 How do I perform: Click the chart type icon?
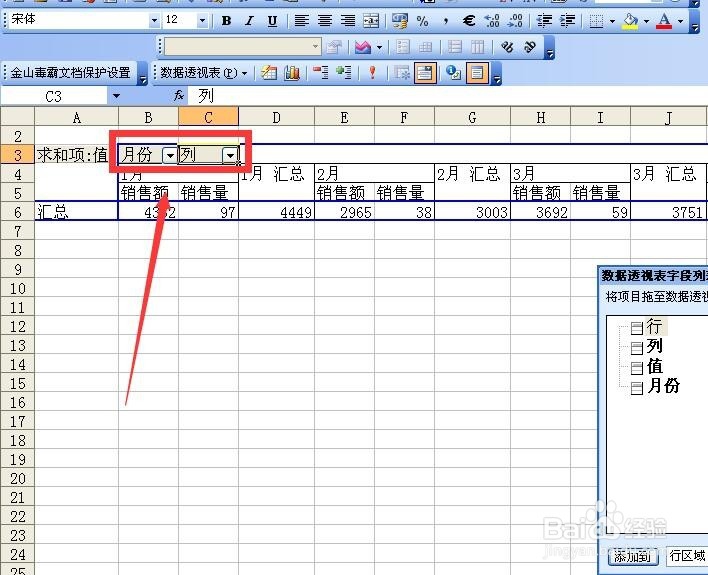(363, 47)
